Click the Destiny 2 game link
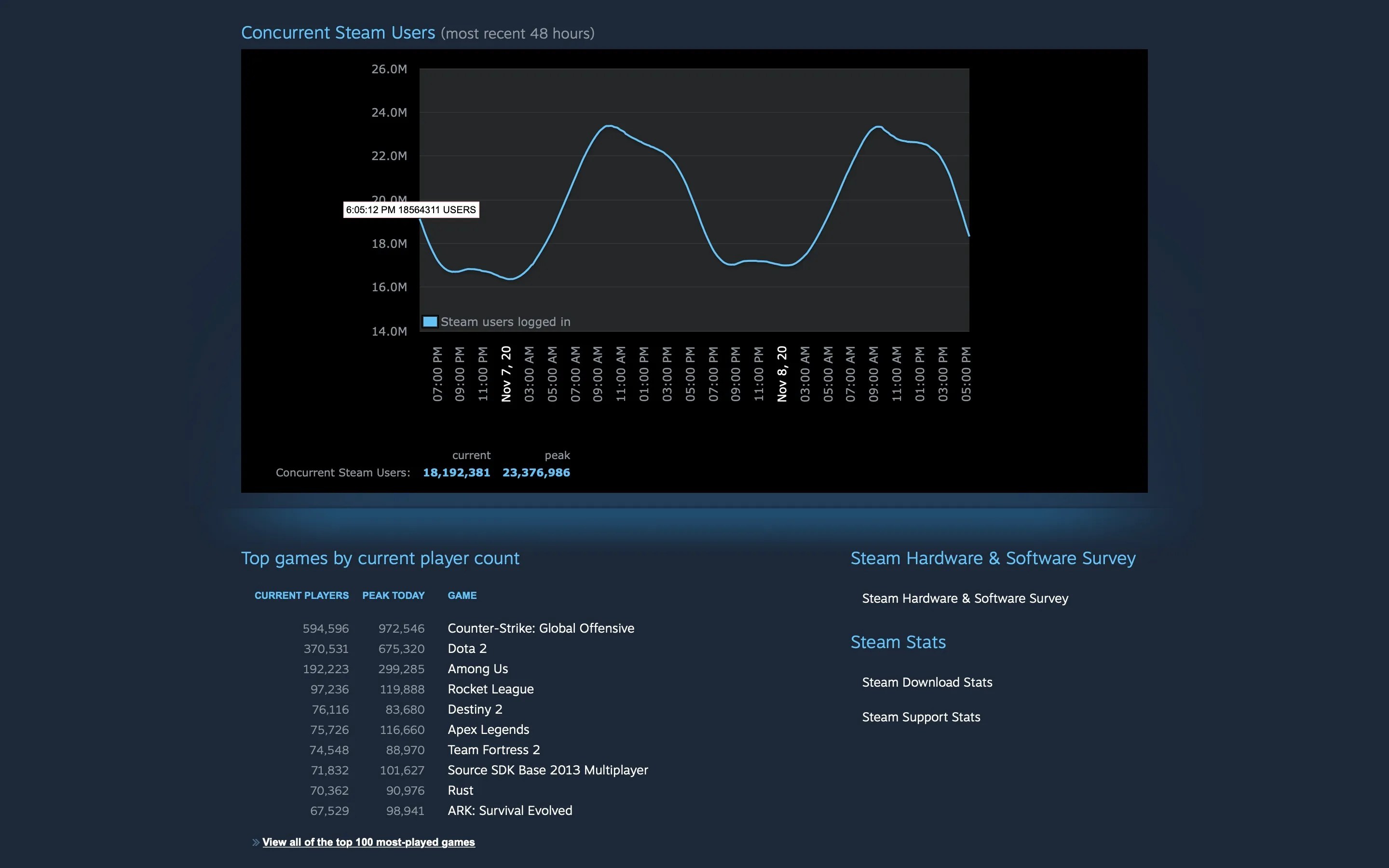Screen dimensions: 1389x868 [475, 709]
